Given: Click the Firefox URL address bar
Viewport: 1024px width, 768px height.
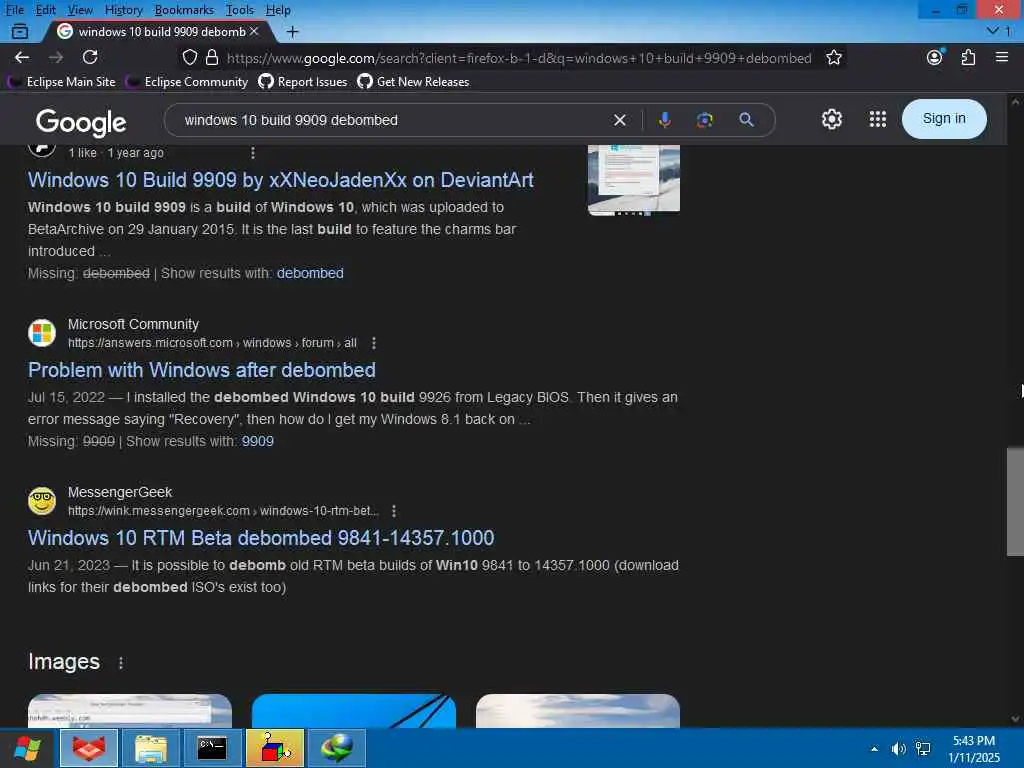Looking at the screenshot, I should point(519,57).
